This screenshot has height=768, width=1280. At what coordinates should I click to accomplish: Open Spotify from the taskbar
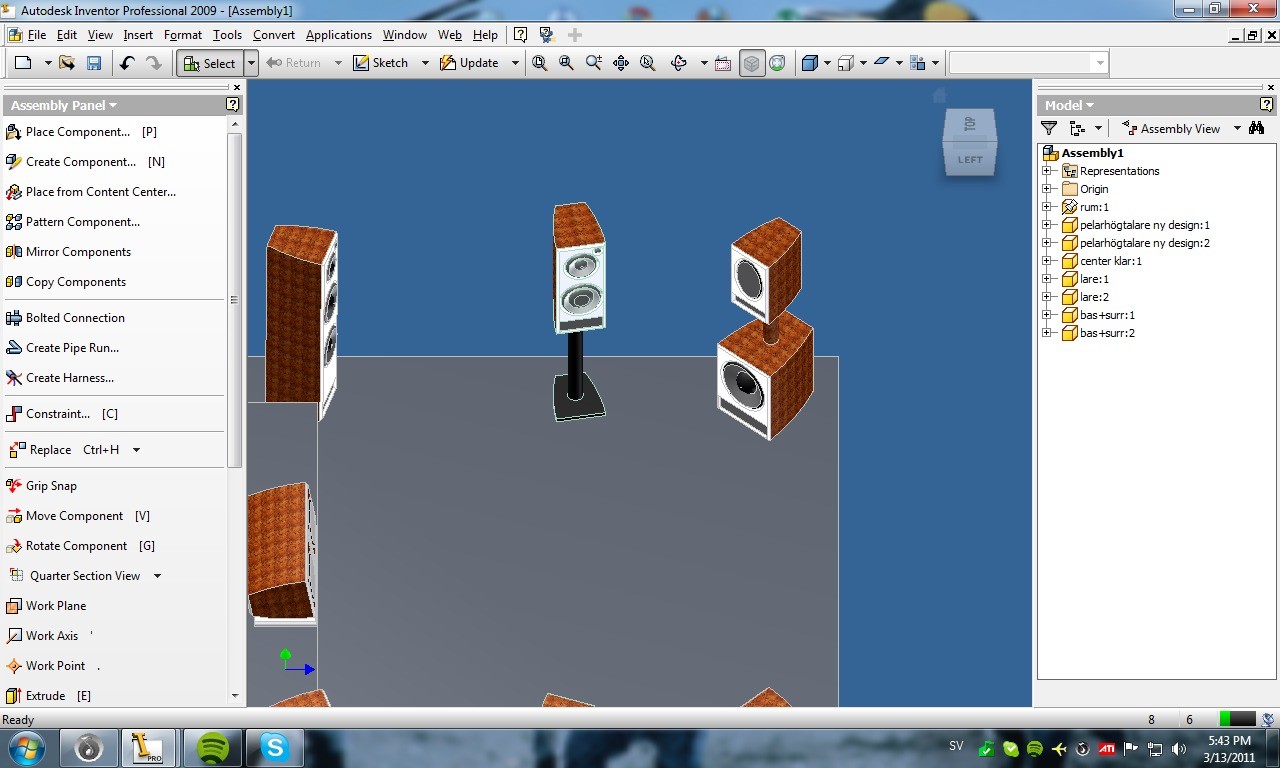click(x=212, y=747)
